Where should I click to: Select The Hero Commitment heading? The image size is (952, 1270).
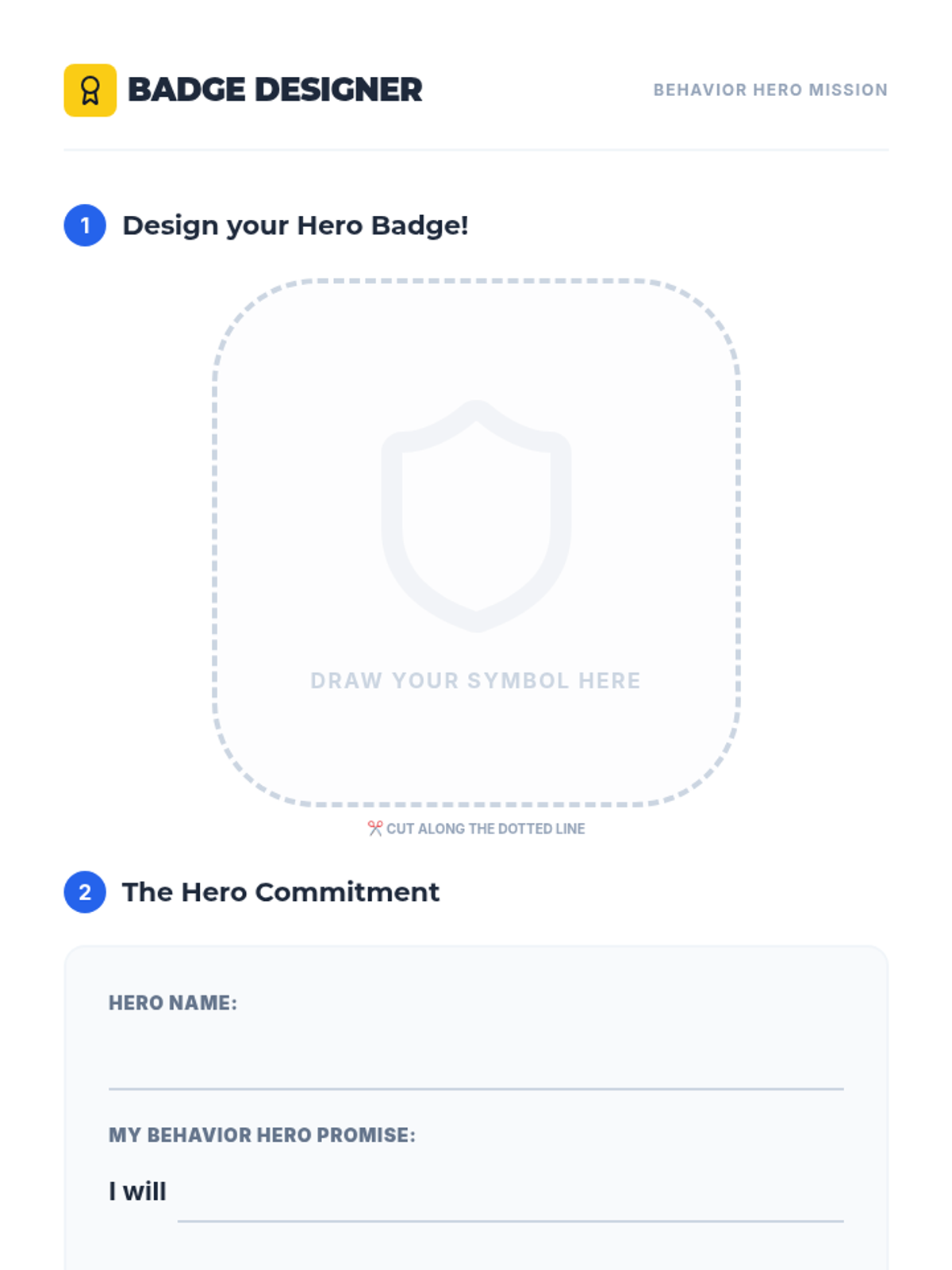click(x=281, y=892)
